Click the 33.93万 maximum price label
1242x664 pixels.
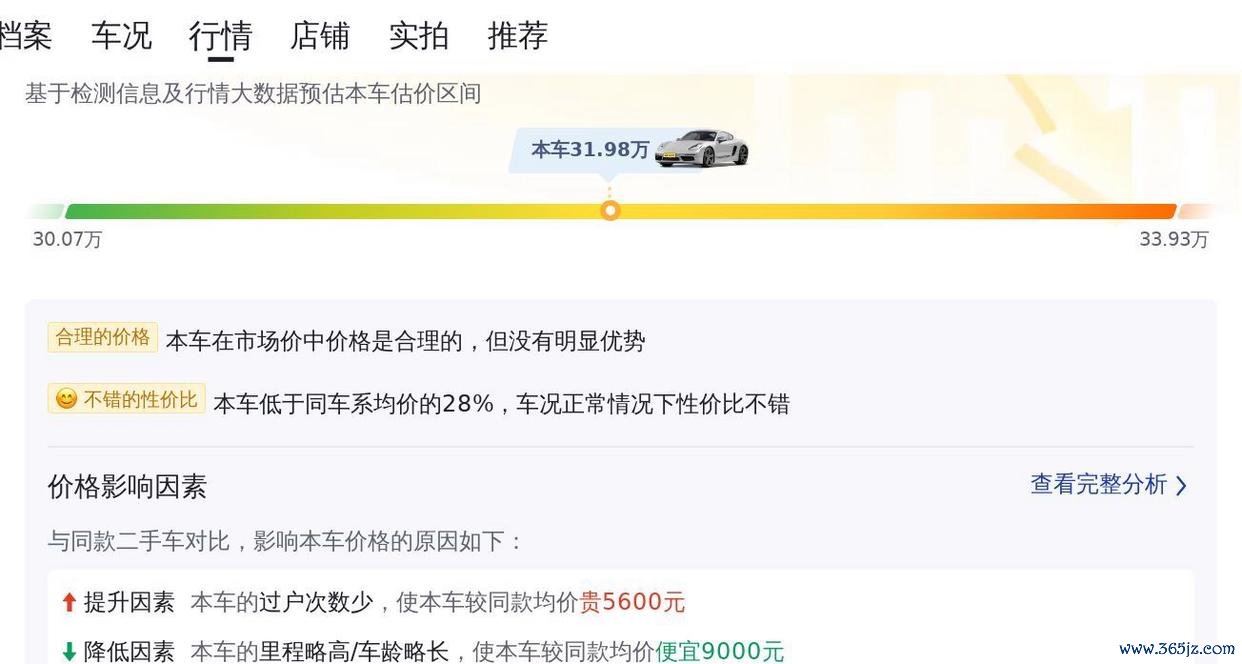point(1174,240)
